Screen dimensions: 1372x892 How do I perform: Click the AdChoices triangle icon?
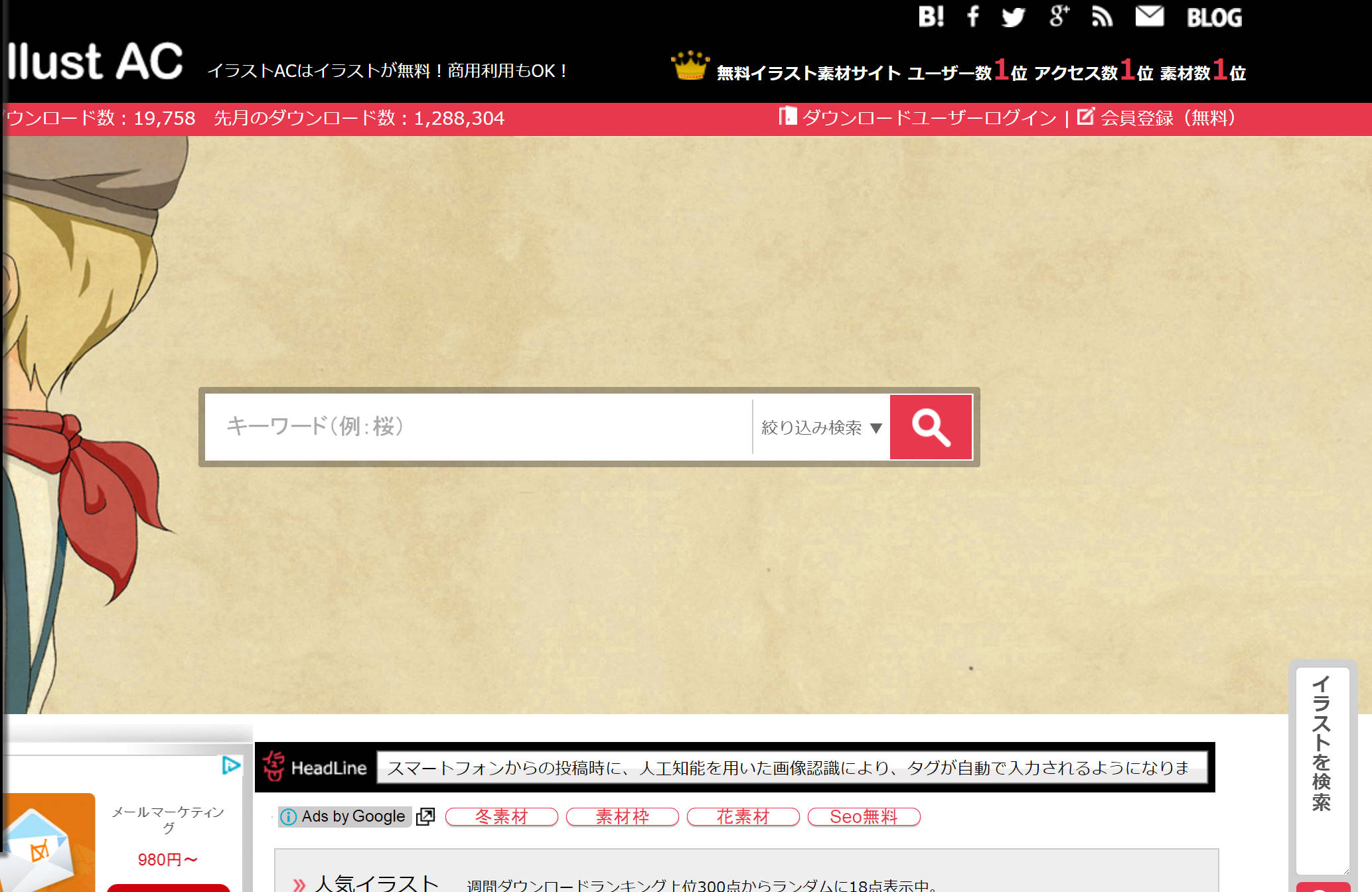pyautogui.click(x=230, y=765)
